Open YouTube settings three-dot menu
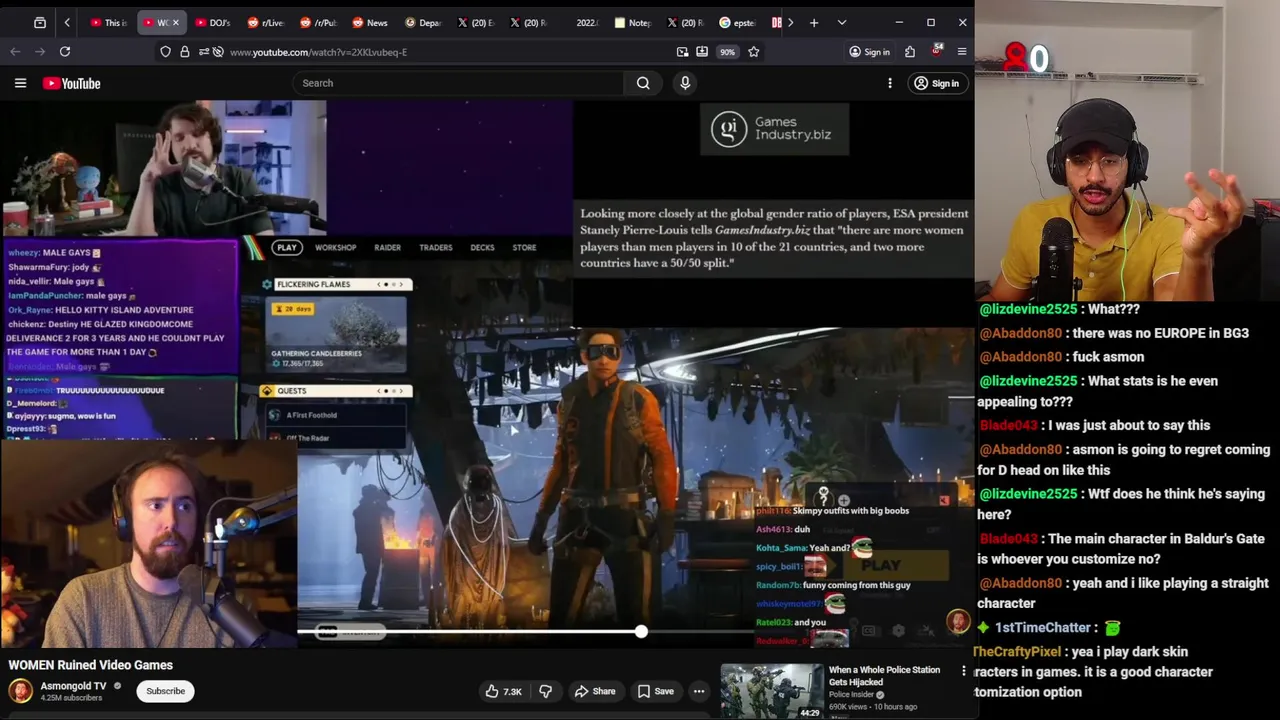 coord(890,83)
